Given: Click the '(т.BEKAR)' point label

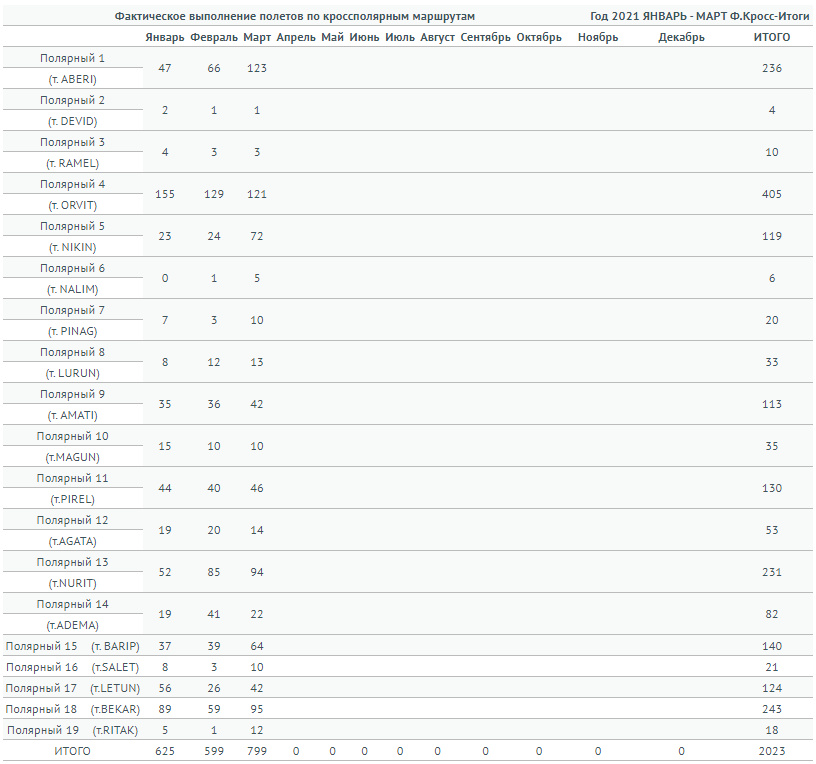Looking at the screenshot, I should click(x=115, y=709).
